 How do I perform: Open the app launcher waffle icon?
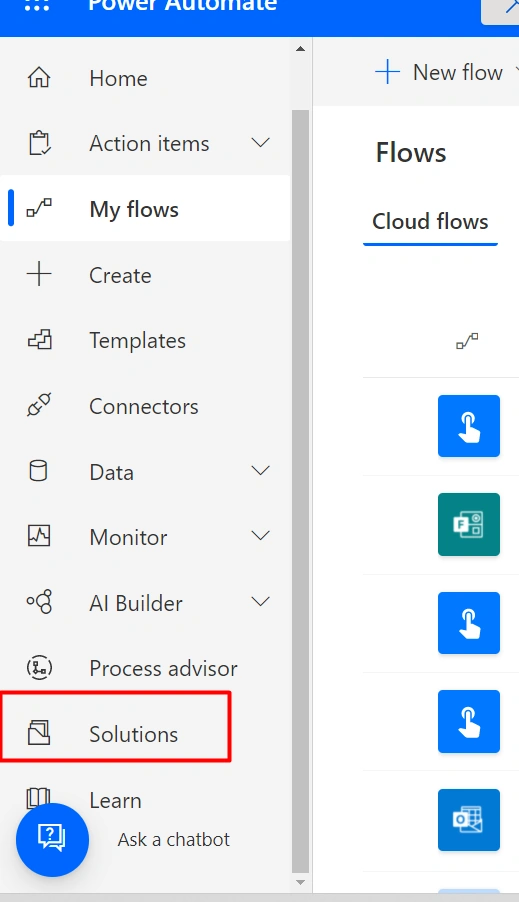click(x=37, y=6)
